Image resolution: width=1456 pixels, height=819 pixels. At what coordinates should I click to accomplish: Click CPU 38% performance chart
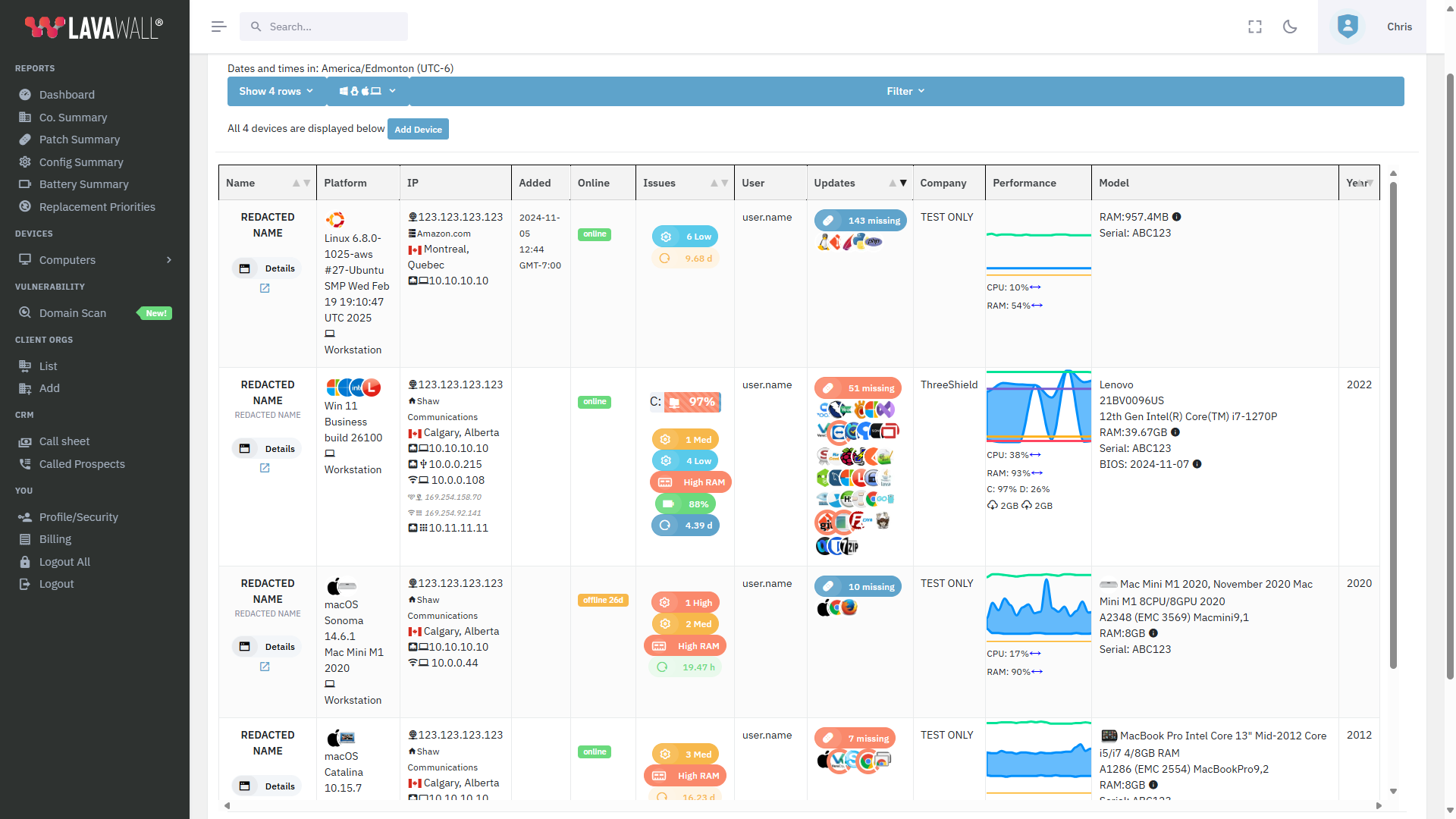pyautogui.click(x=1038, y=406)
